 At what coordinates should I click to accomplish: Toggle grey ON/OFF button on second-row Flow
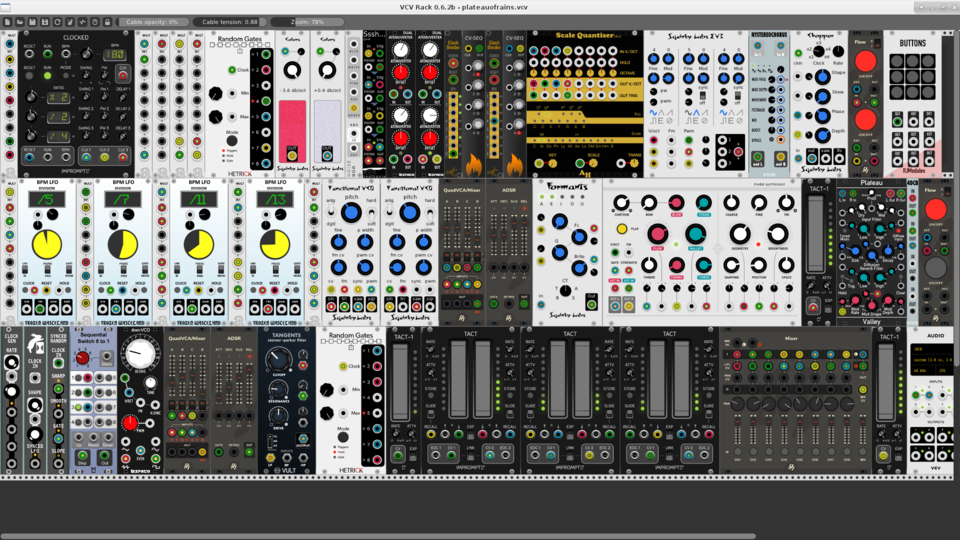point(936,268)
